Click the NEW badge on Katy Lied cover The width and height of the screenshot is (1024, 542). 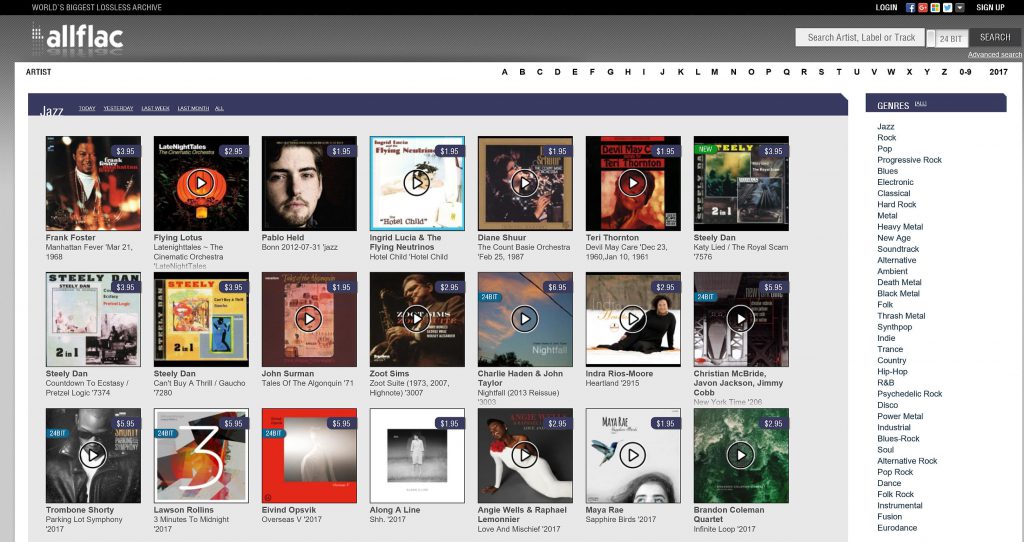705,149
